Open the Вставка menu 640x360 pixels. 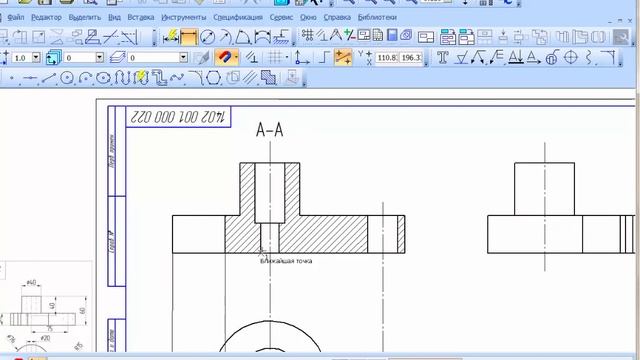click(141, 18)
